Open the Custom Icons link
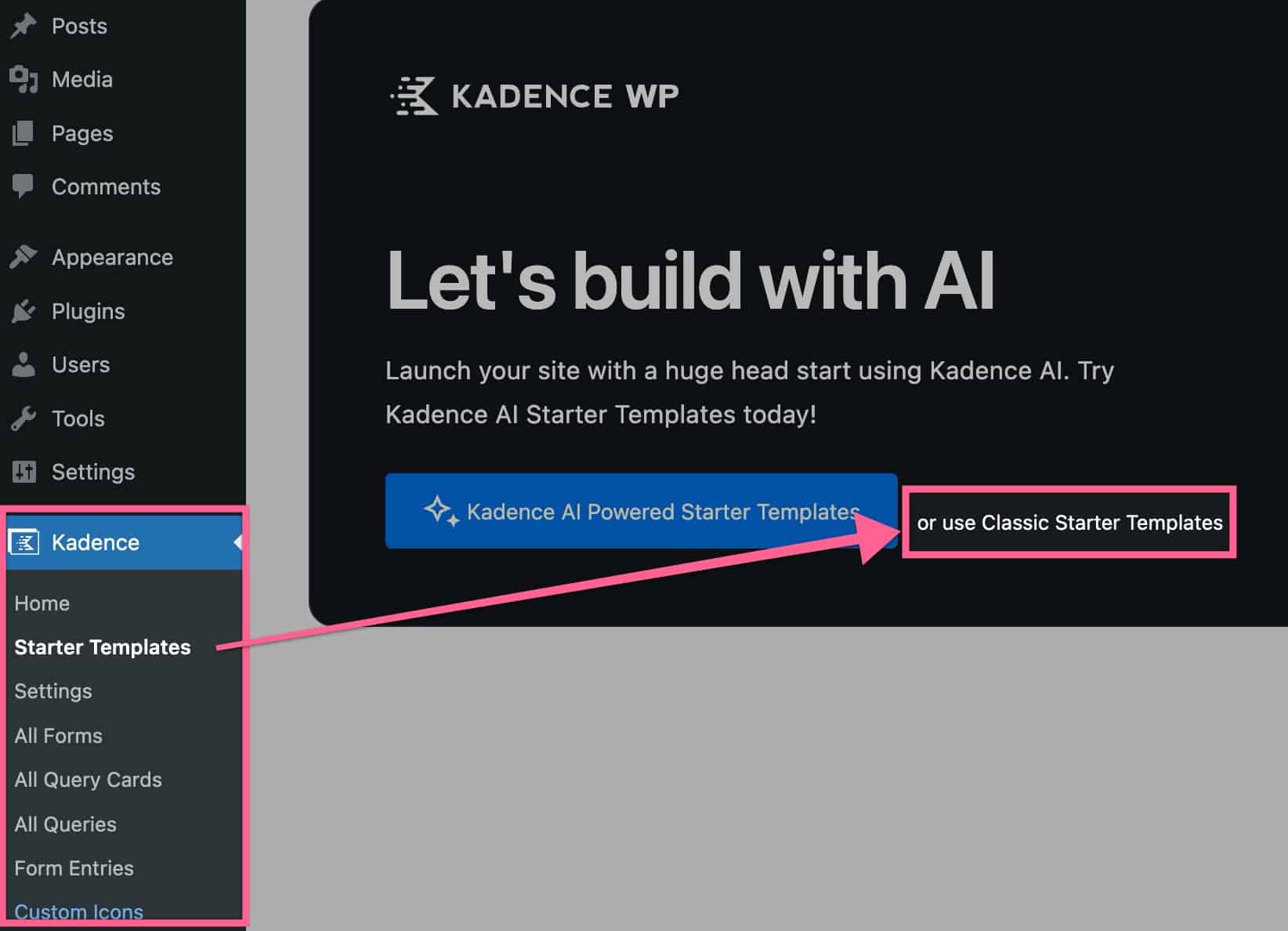 78,911
